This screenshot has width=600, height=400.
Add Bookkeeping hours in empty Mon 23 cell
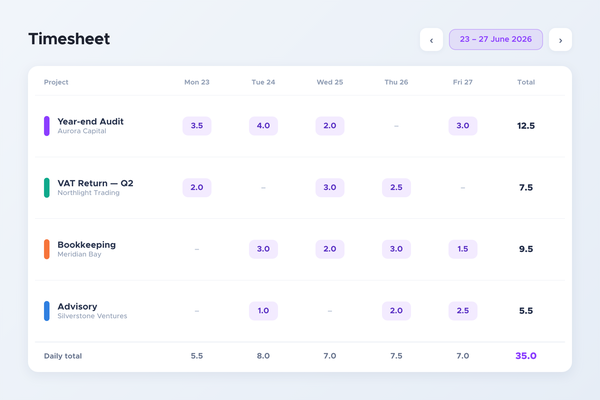pos(197,249)
